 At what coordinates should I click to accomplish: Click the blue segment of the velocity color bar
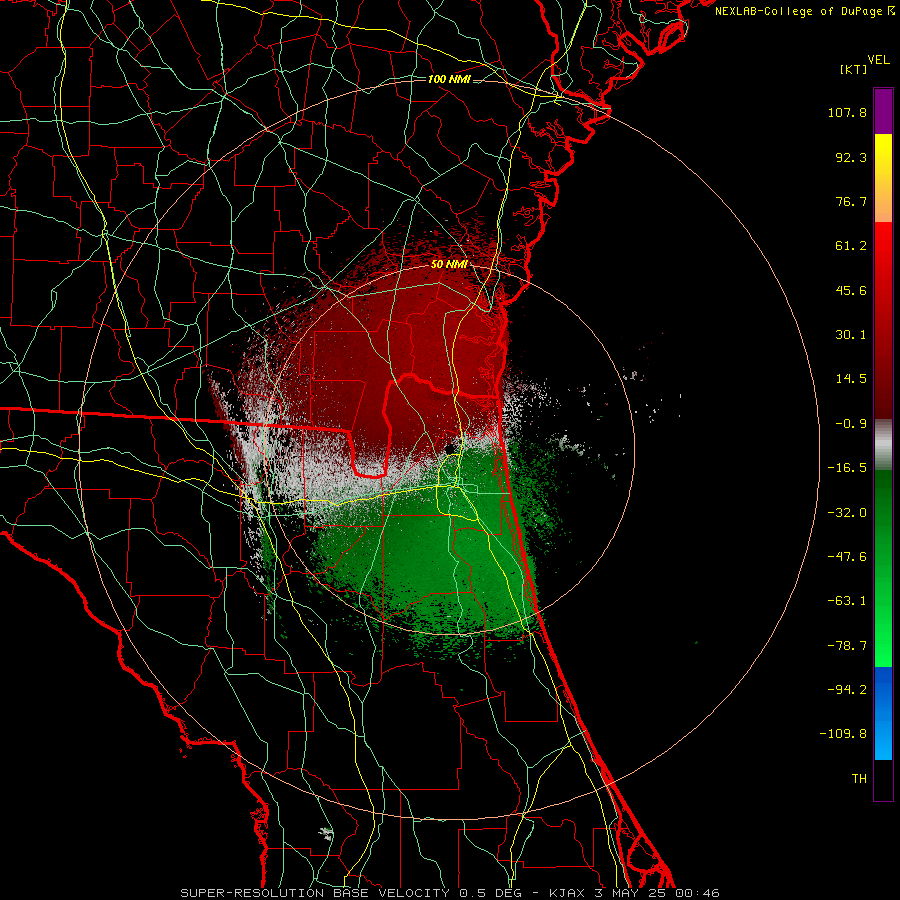pos(883,713)
